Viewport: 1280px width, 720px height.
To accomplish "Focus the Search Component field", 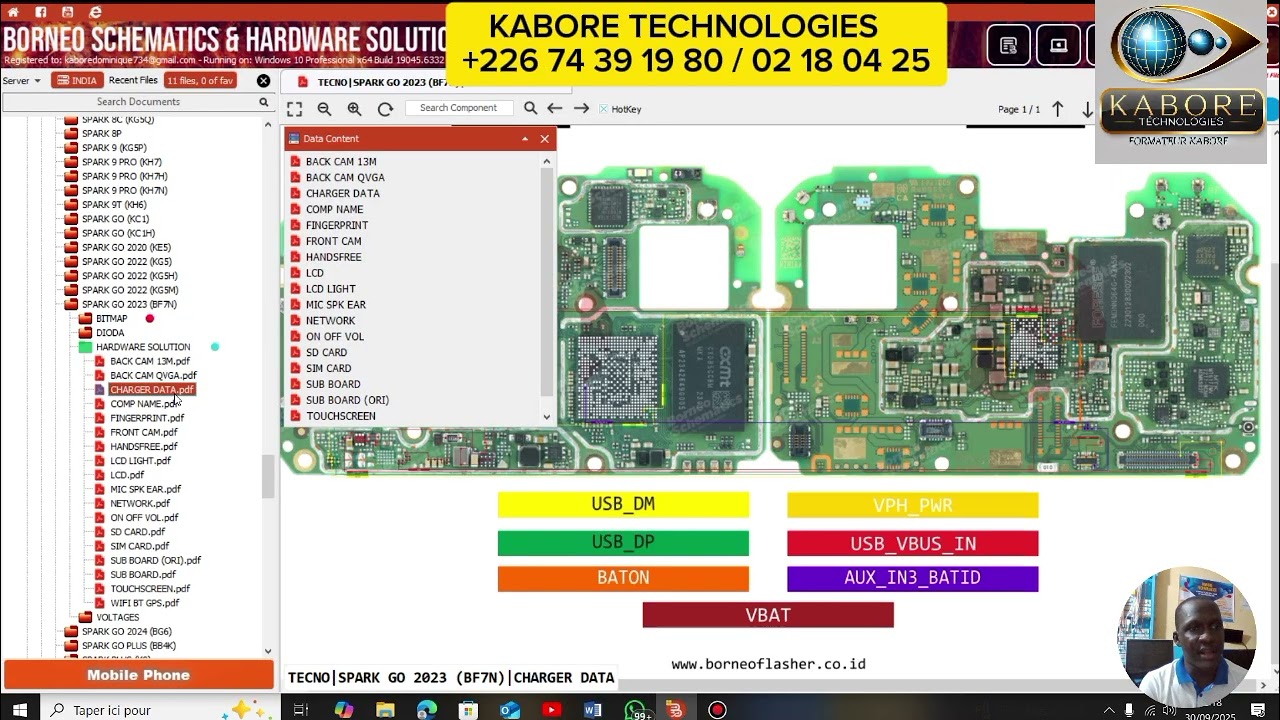I will (x=459, y=108).
